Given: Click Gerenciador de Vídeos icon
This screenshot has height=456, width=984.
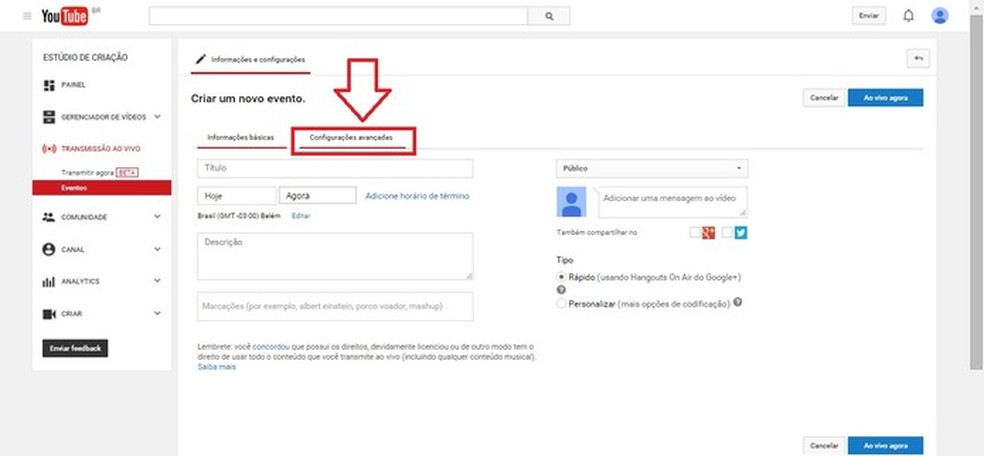Looking at the screenshot, I should click(49, 117).
